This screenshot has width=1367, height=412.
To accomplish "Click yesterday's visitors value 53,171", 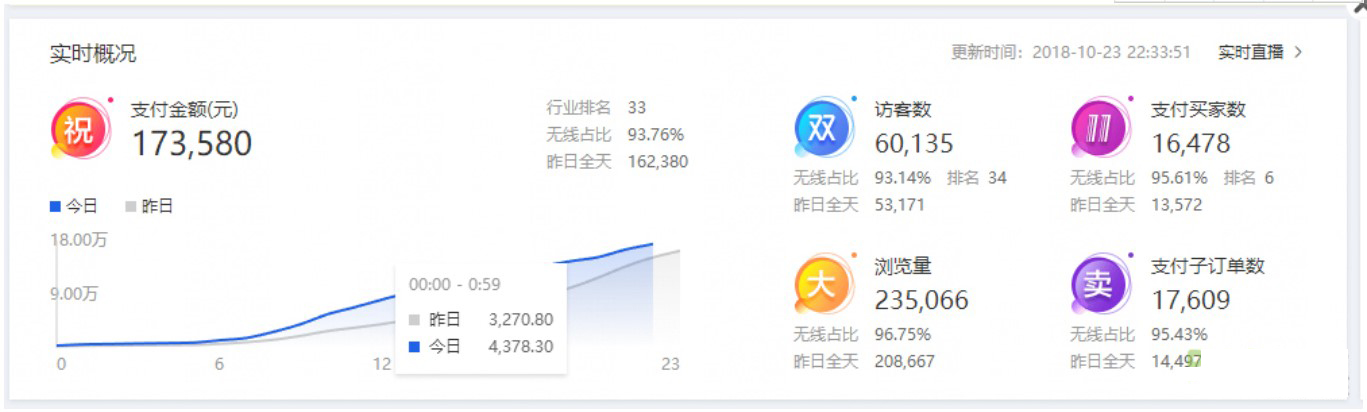I will point(900,205).
